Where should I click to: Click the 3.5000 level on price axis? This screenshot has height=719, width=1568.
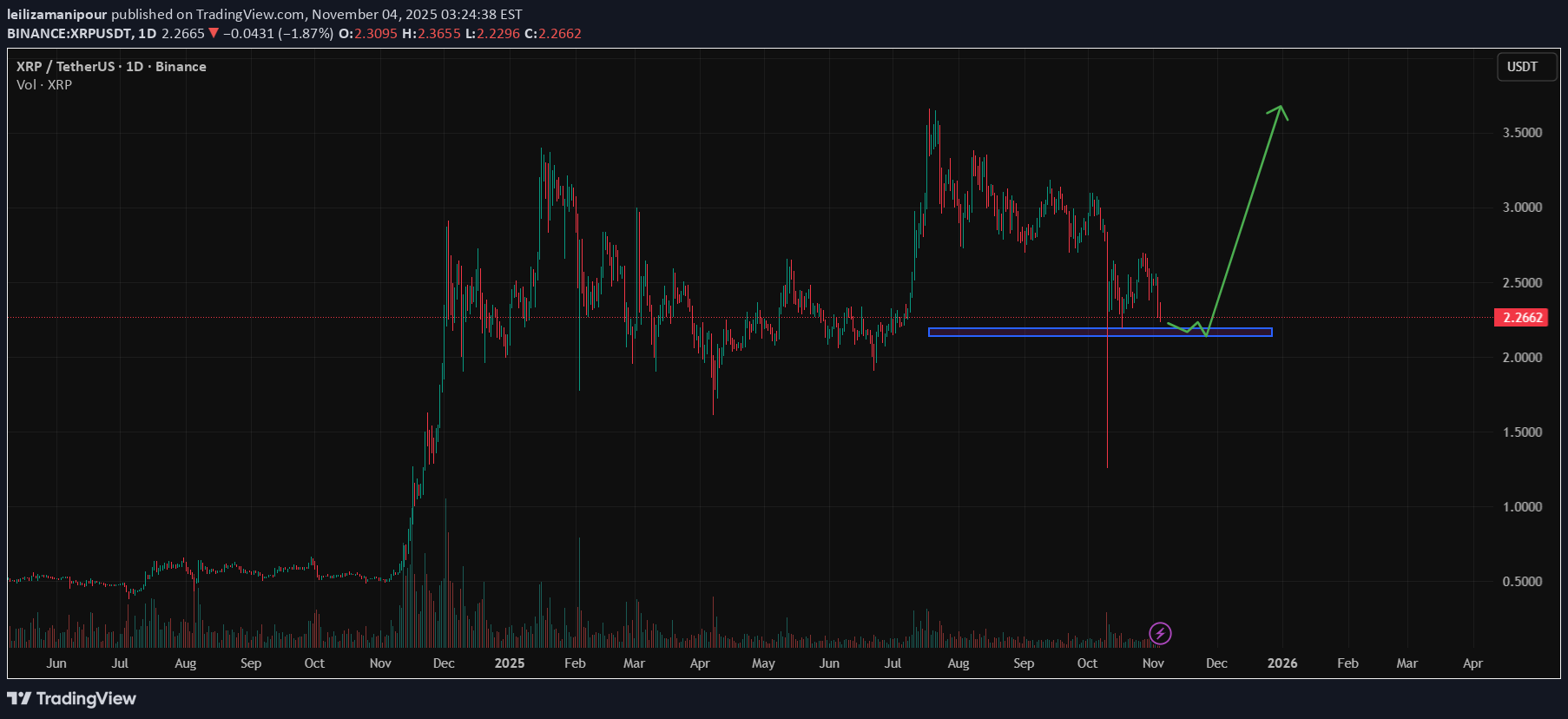[x=1522, y=133]
